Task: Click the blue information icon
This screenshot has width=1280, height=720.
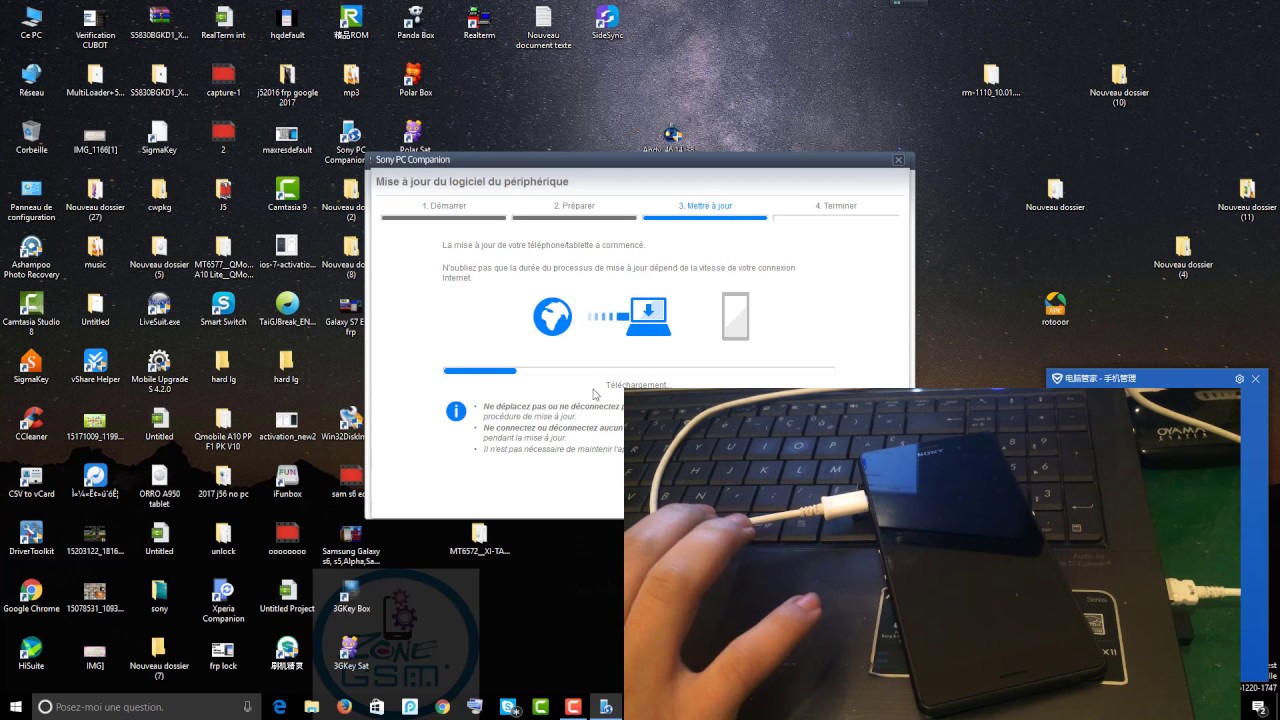Action: [455, 411]
